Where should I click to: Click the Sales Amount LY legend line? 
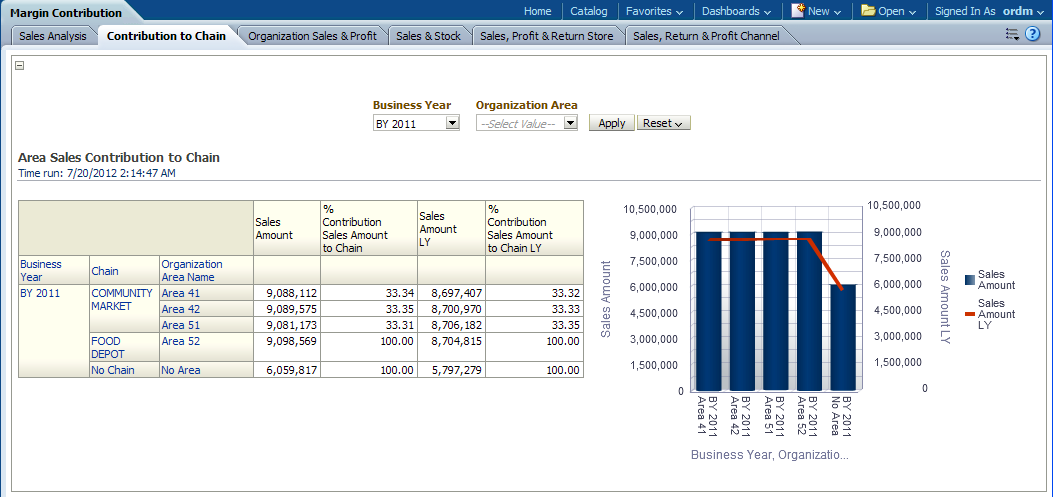point(970,313)
